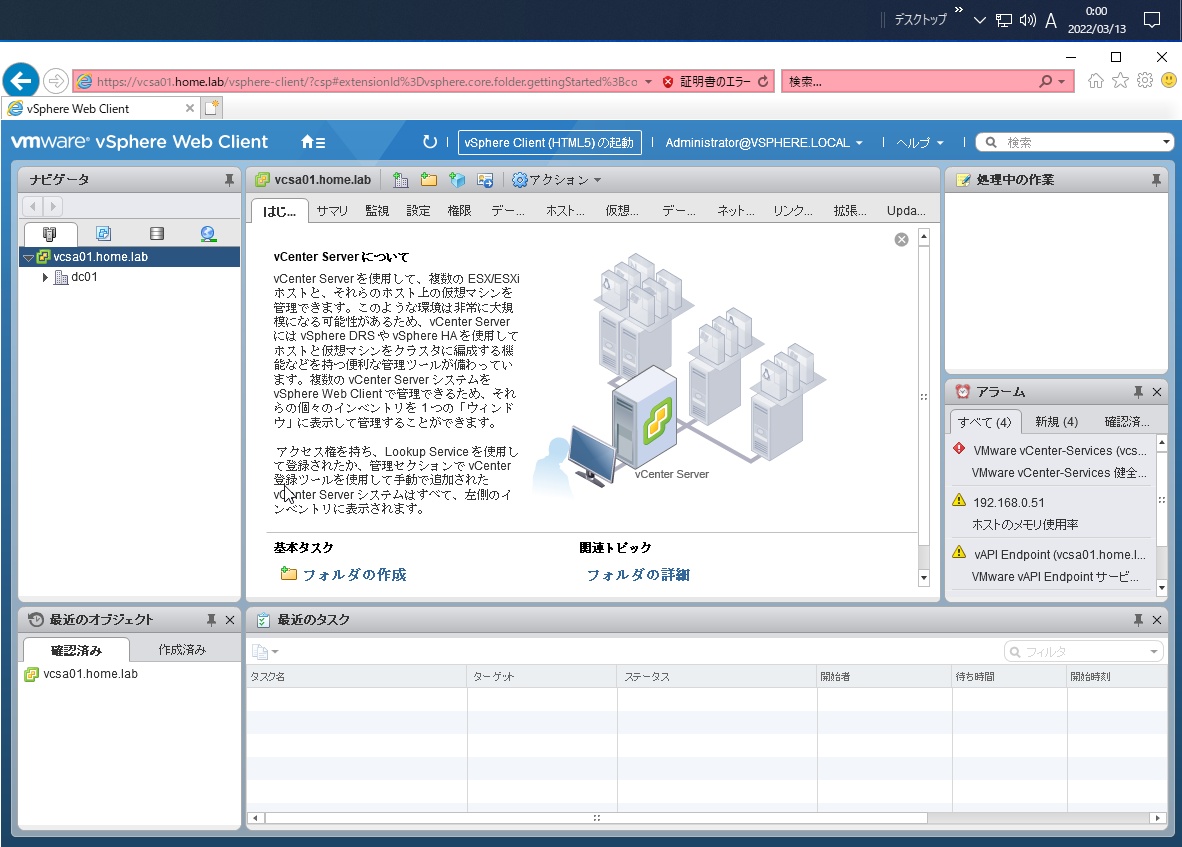1182x847 pixels.
Task: Click the Folder details (フォルダの詳細) link
Action: 638,575
